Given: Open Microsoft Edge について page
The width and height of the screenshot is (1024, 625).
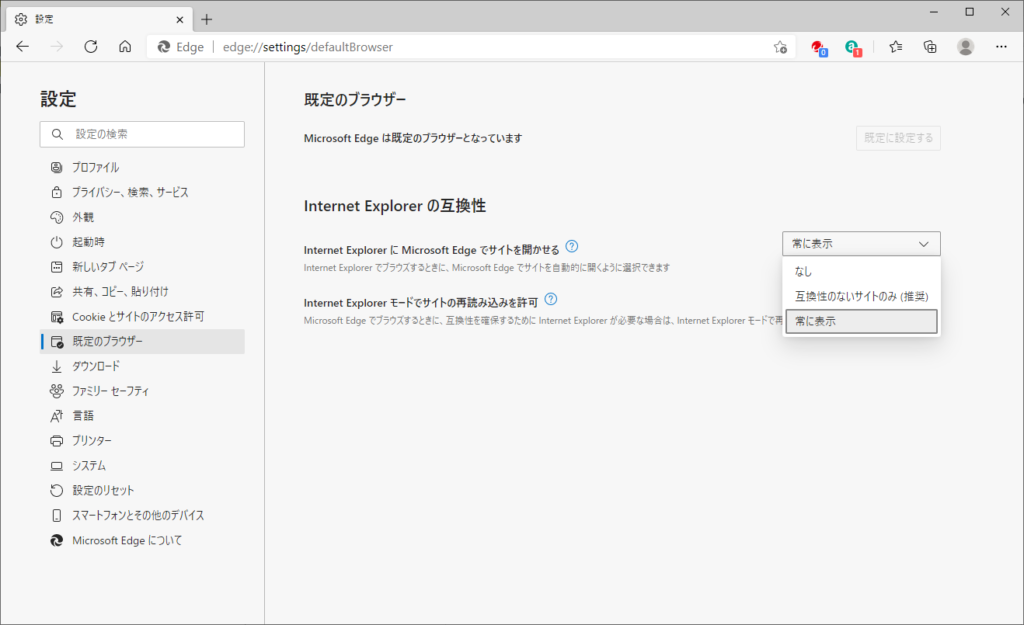Looking at the screenshot, I should 127,540.
